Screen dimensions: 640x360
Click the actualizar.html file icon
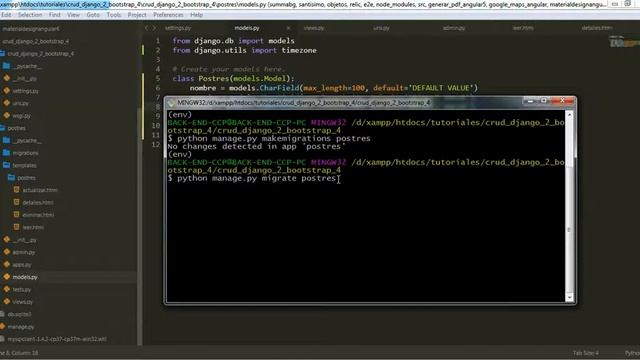[16, 190]
